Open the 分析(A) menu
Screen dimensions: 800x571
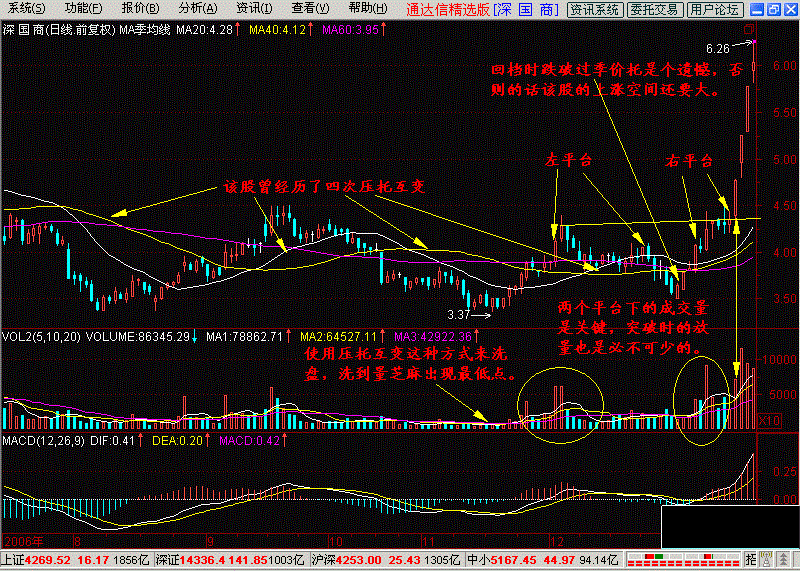coord(197,9)
